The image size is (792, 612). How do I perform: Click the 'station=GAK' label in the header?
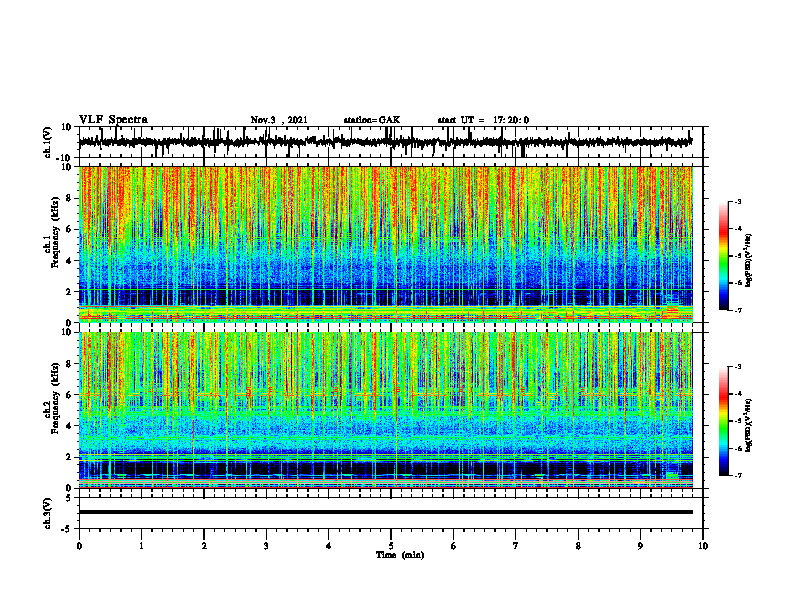372,120
